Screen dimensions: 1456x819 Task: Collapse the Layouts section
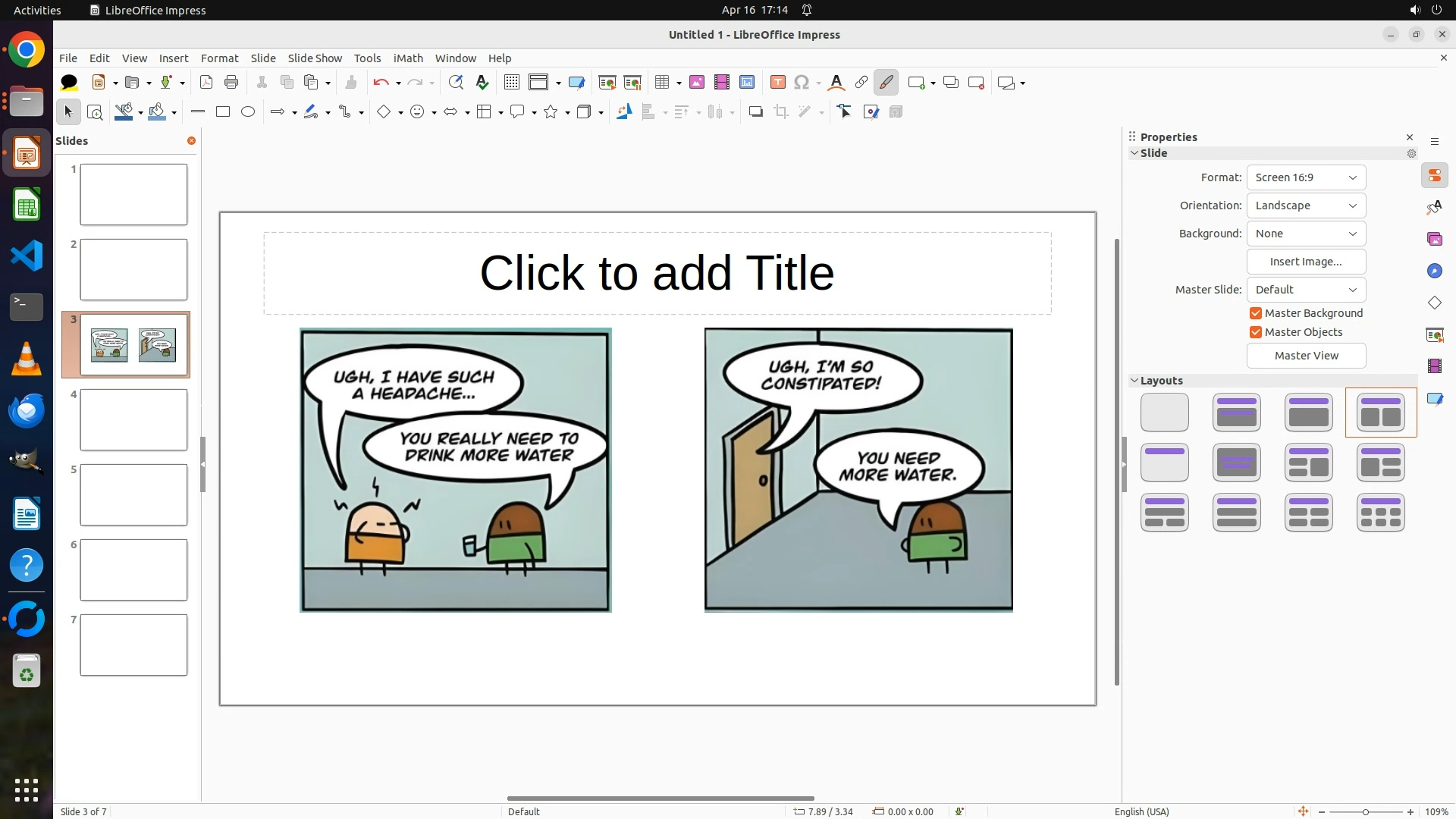1134,381
